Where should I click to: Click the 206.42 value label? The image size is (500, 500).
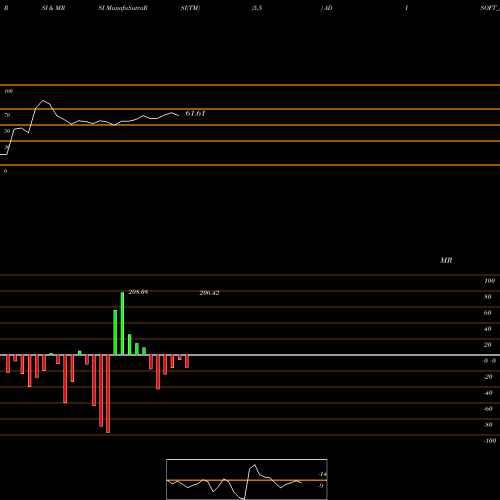(209, 293)
